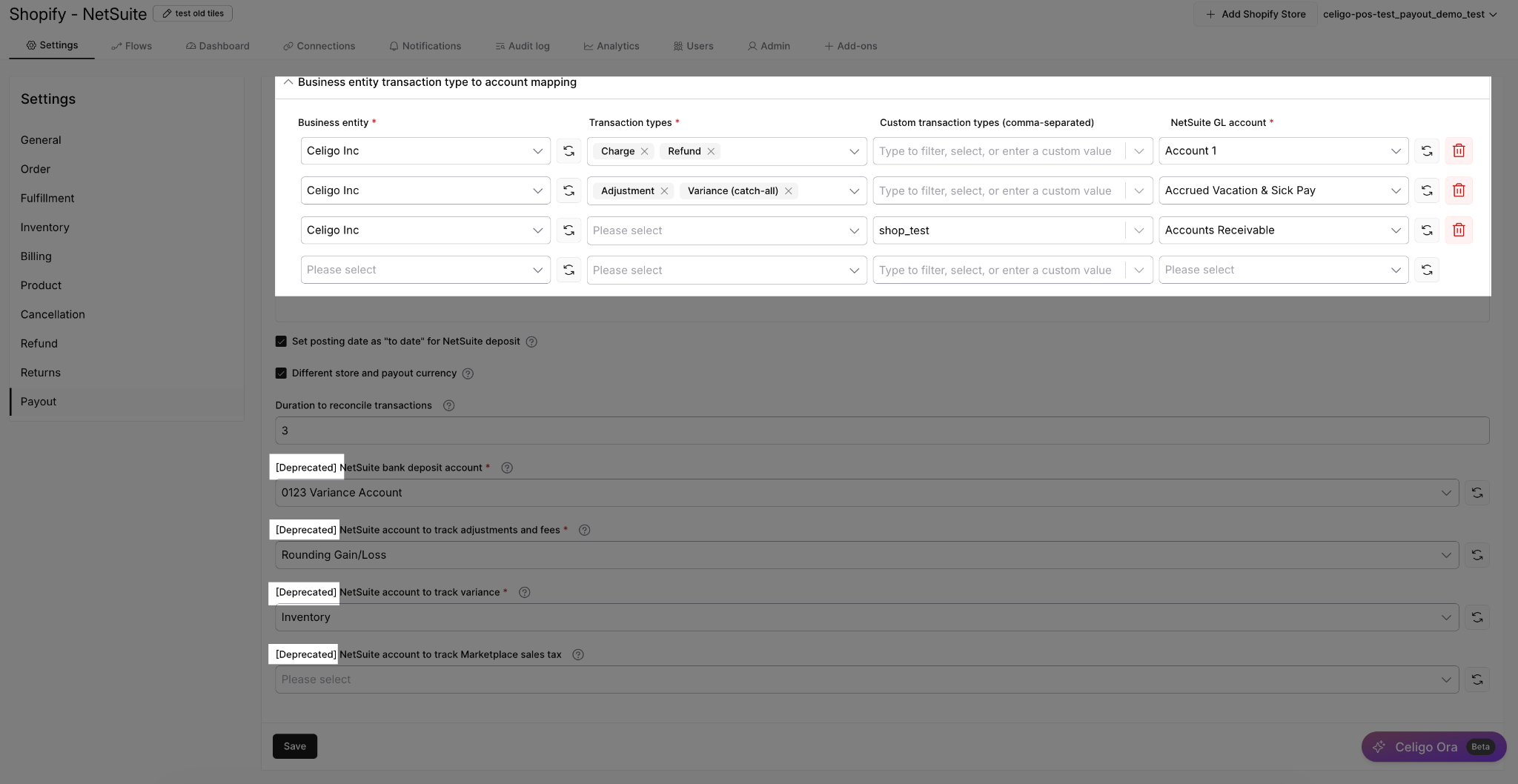Screen dimensions: 1518x784
Task: Refresh the Inventory variance account field
Action: click(1477, 617)
